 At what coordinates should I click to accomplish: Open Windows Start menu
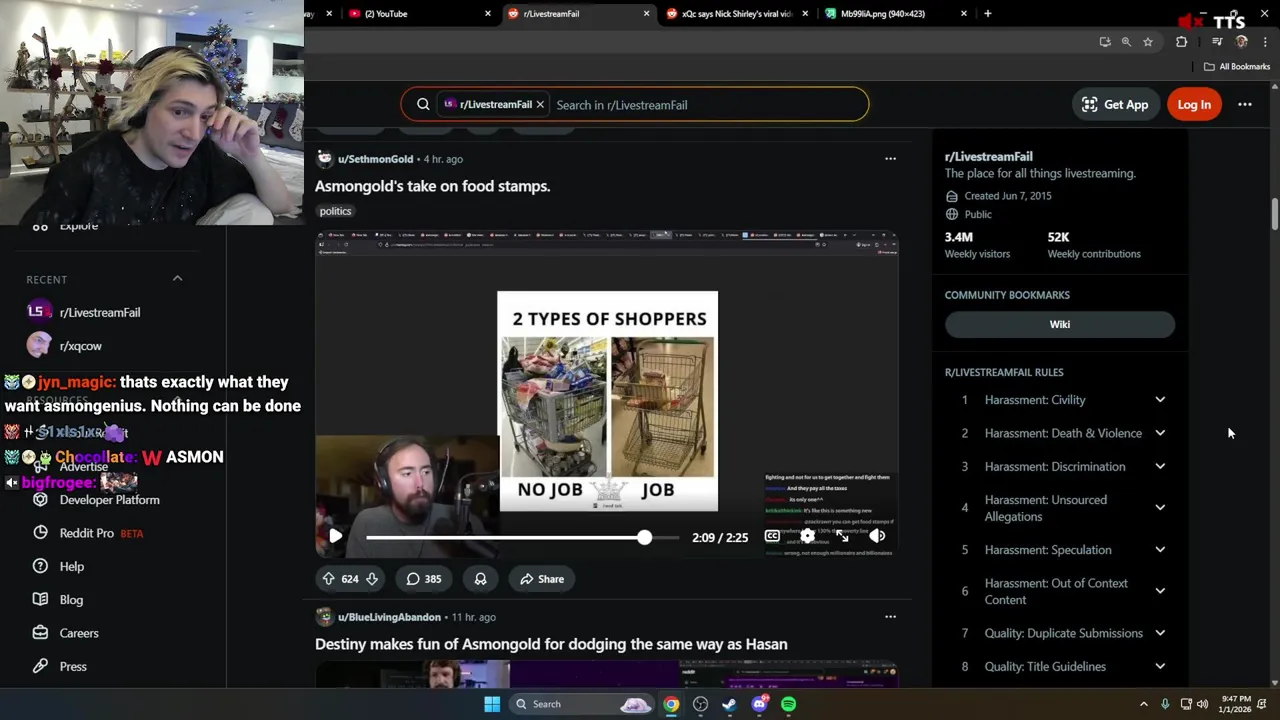[492, 704]
